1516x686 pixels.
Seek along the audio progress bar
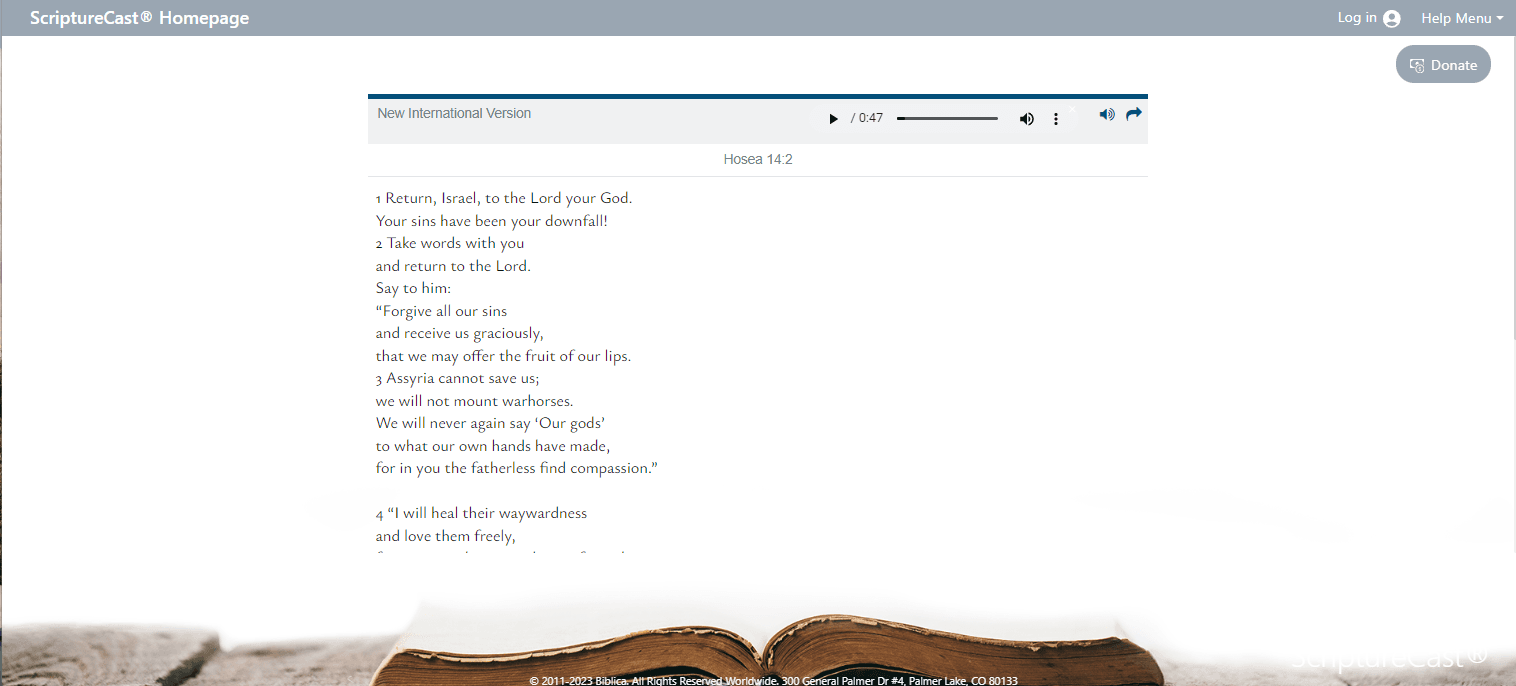947,119
